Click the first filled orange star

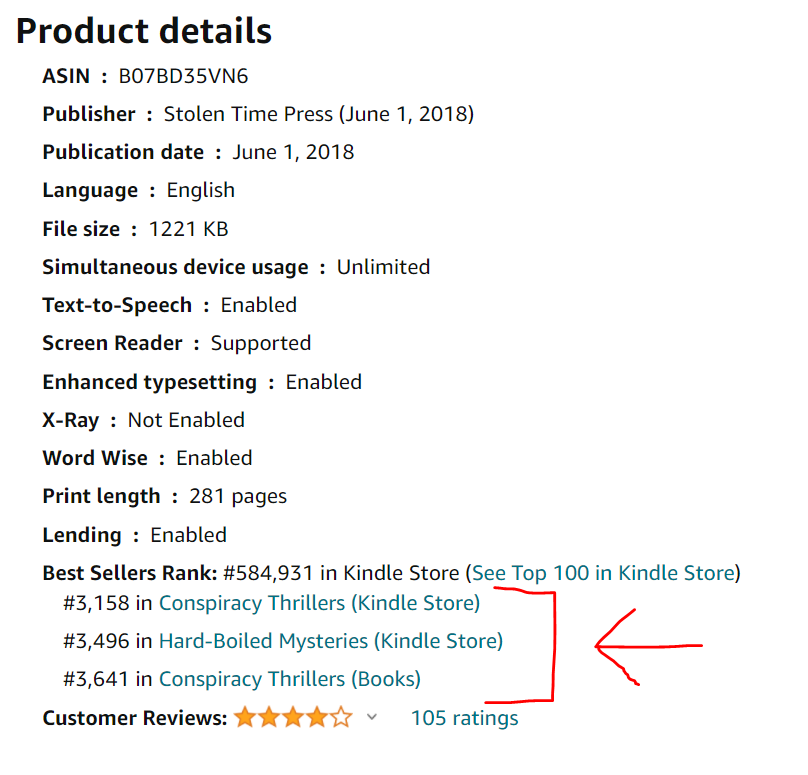(245, 717)
